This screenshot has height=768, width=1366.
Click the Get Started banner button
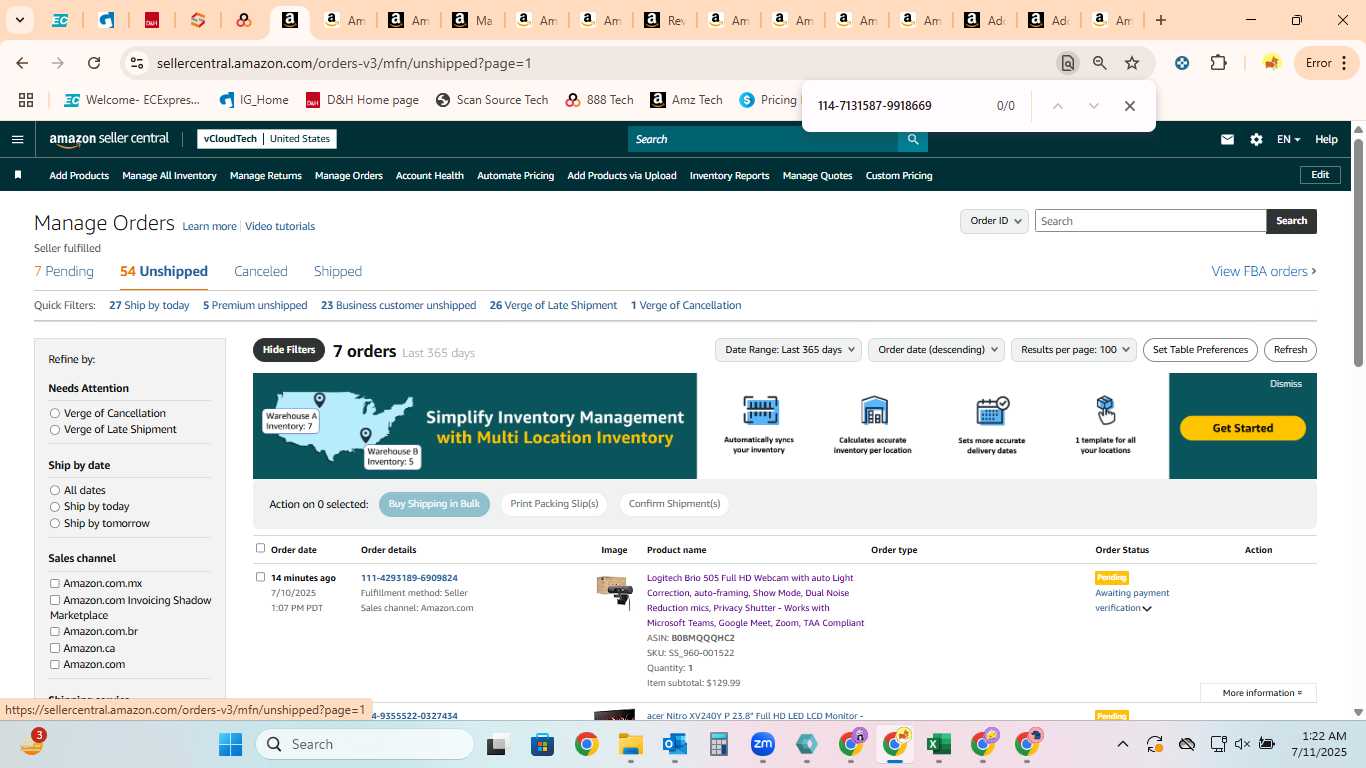click(1243, 428)
